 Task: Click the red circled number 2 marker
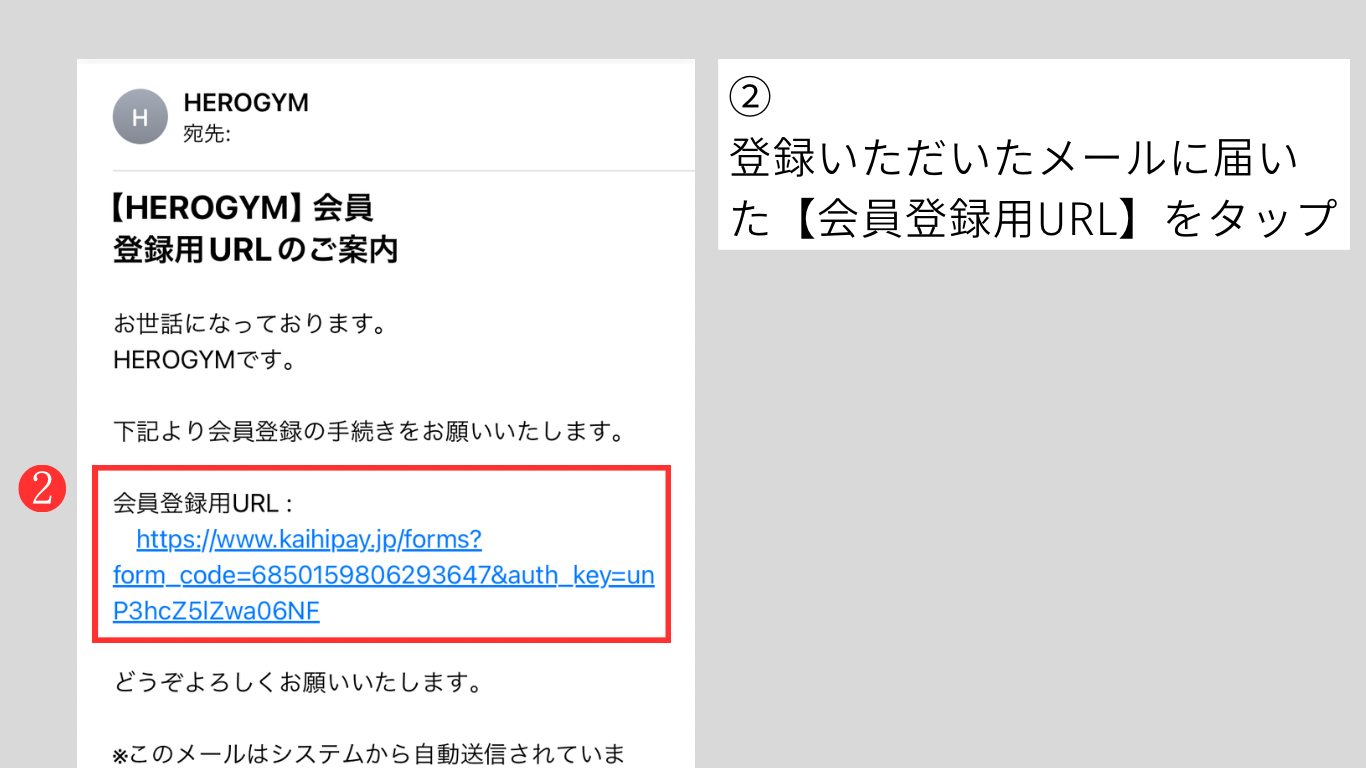click(43, 489)
